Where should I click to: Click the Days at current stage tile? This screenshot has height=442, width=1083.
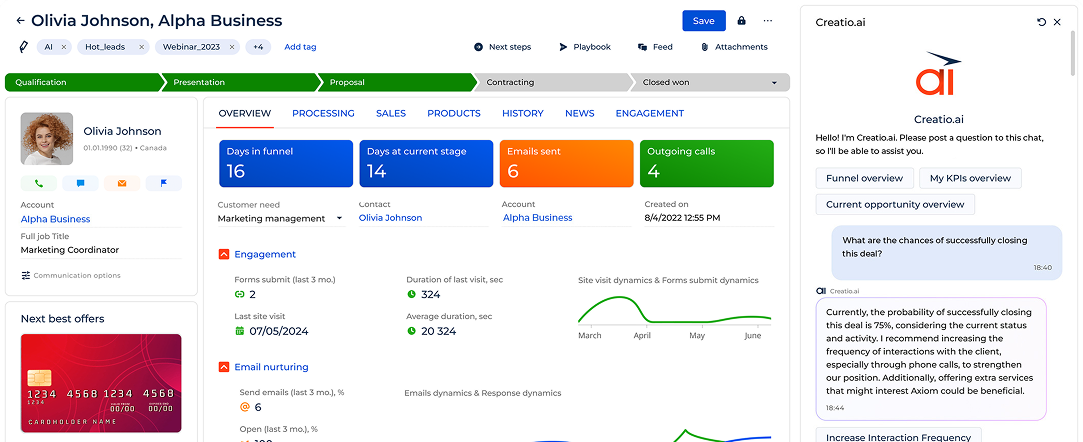426,164
